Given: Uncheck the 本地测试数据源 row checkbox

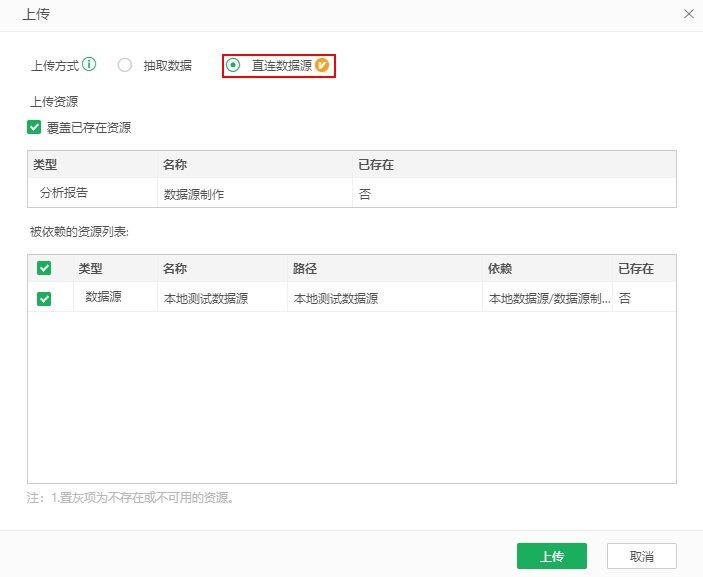Looking at the screenshot, I should click(x=44, y=298).
